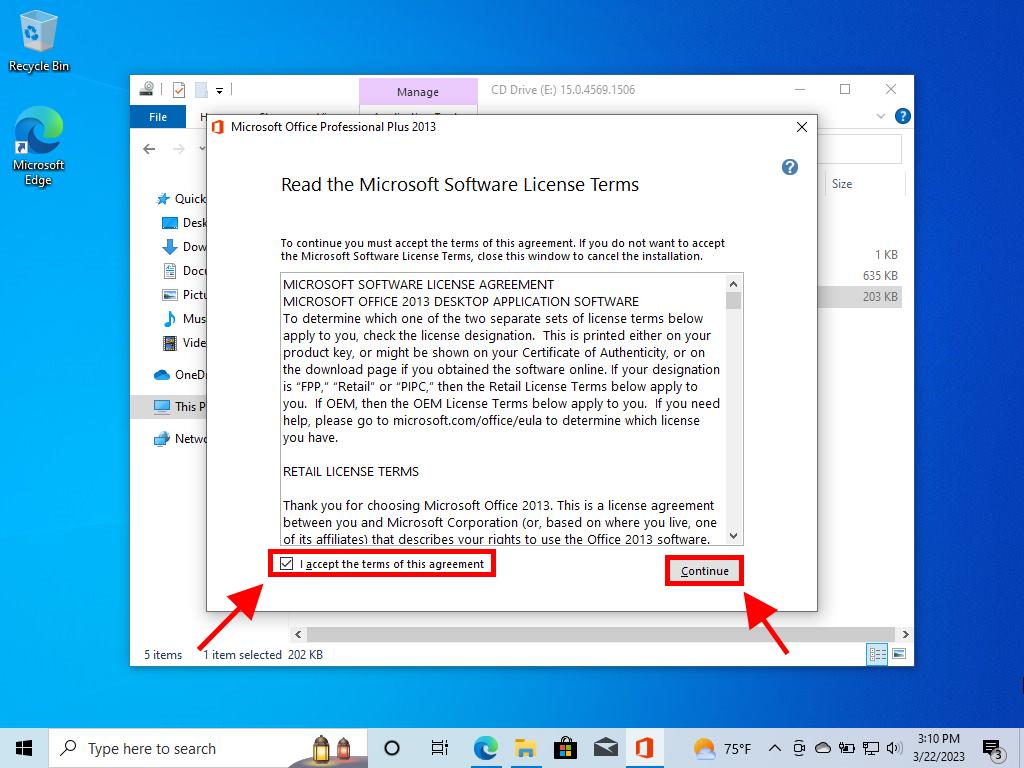Open the Cortana circle icon

pos(392,748)
